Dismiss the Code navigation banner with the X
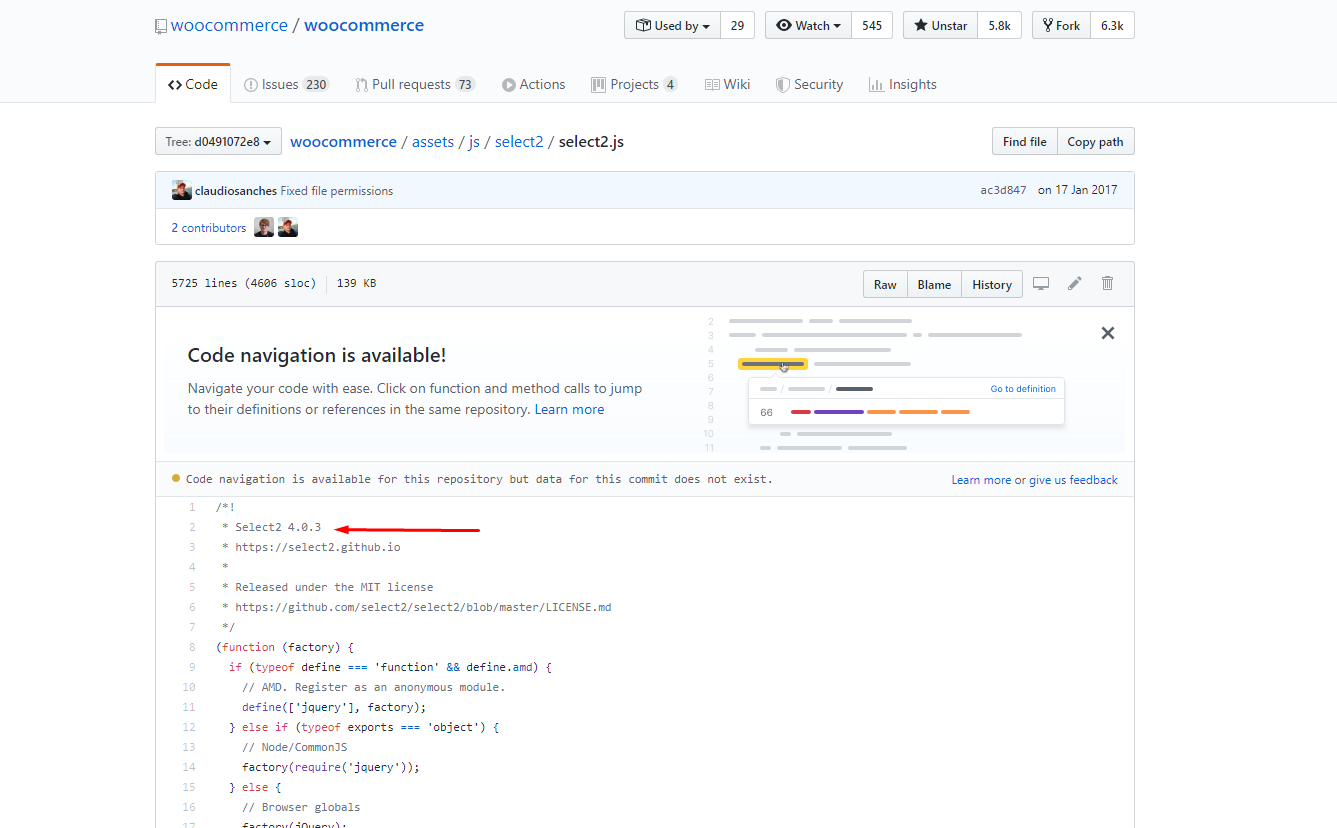The width and height of the screenshot is (1337, 828). coord(1108,332)
